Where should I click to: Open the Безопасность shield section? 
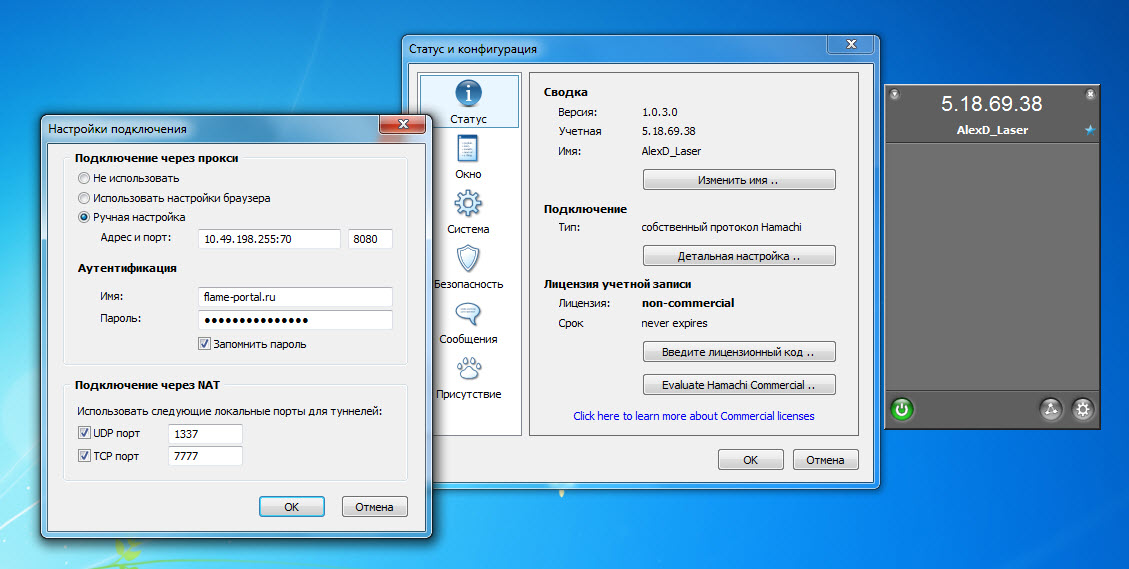click(x=468, y=259)
